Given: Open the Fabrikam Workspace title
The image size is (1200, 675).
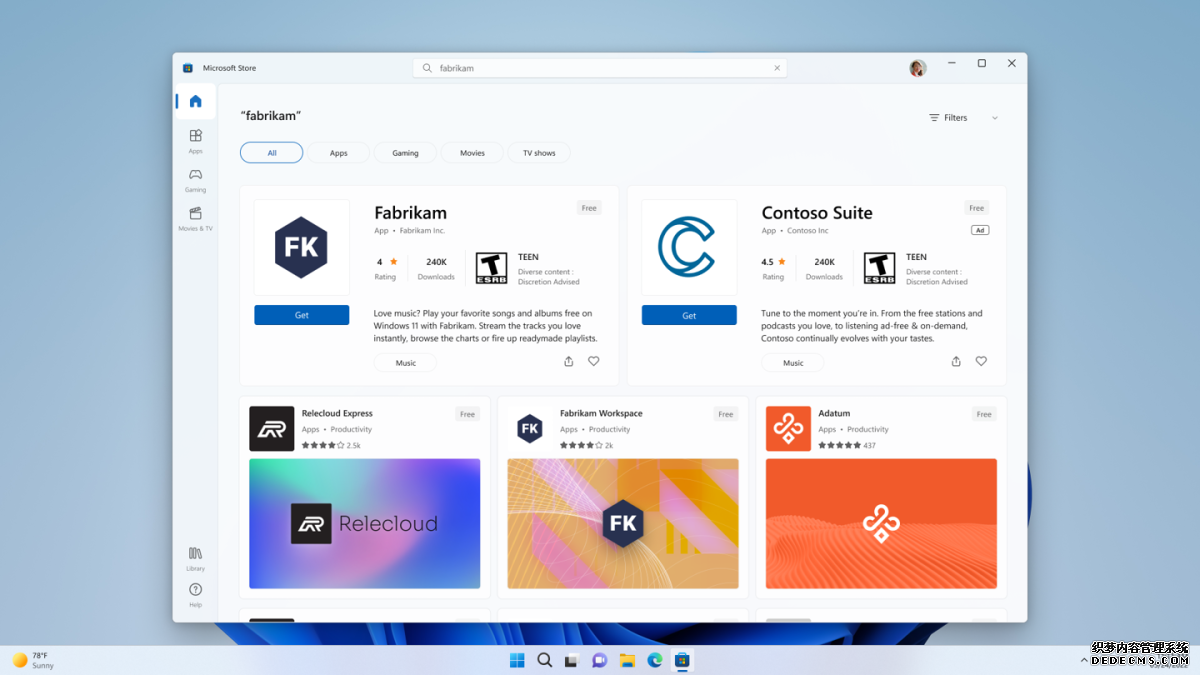Looking at the screenshot, I should pos(601,413).
